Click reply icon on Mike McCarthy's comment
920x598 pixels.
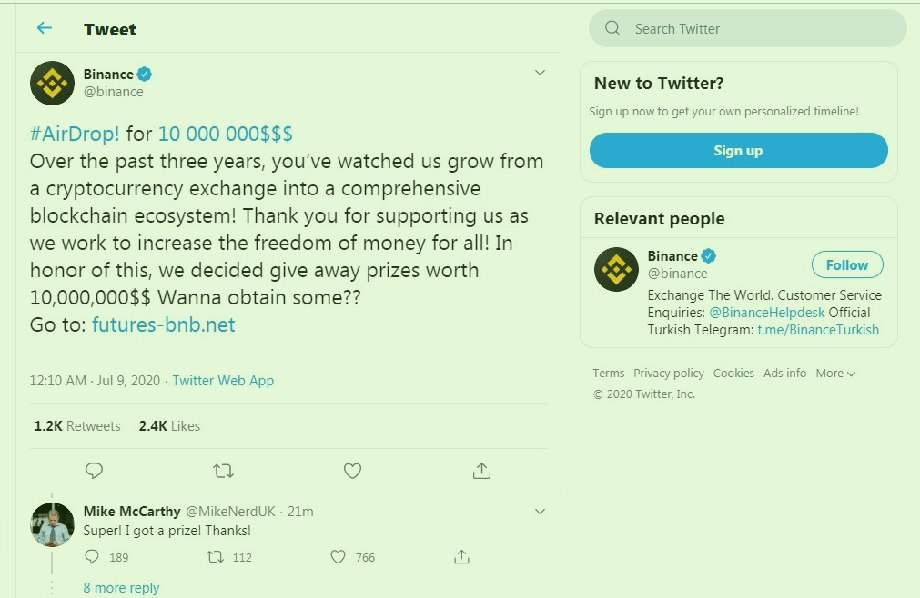[92, 557]
